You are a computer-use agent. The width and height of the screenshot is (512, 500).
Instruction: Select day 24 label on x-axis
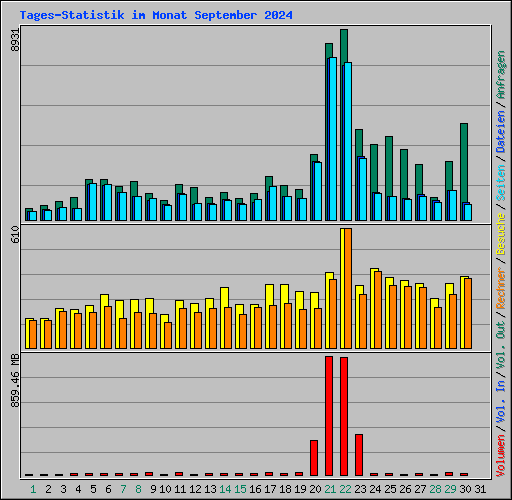(x=375, y=489)
